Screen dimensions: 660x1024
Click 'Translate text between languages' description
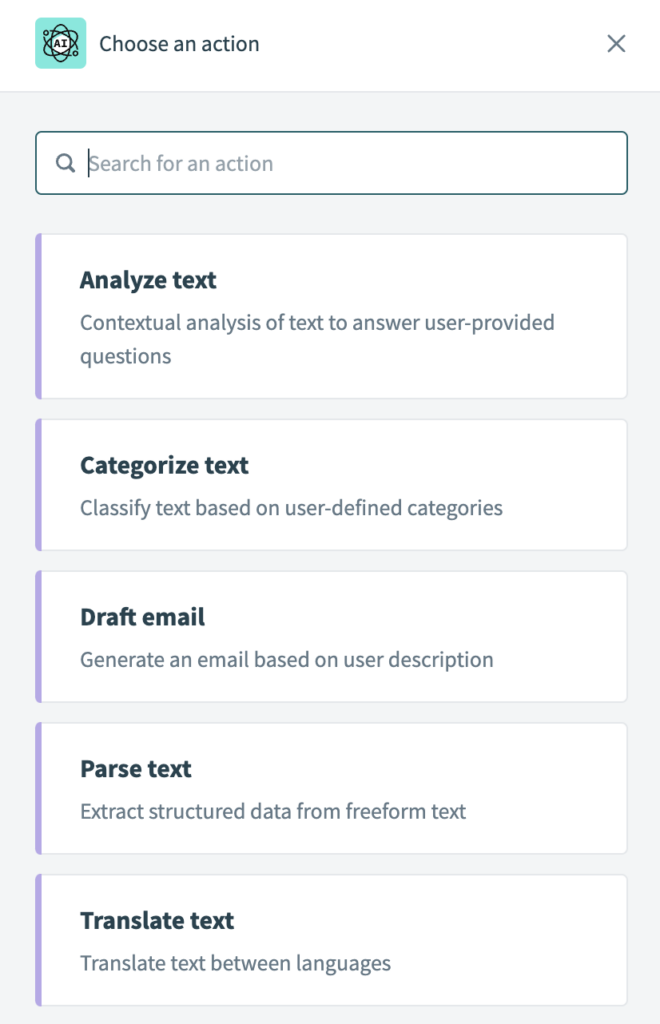click(235, 964)
